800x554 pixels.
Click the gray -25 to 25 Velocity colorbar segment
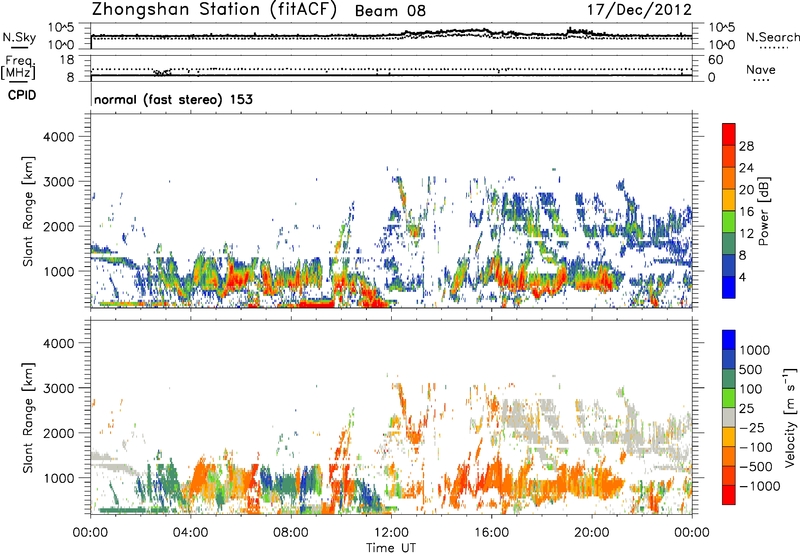click(729, 418)
